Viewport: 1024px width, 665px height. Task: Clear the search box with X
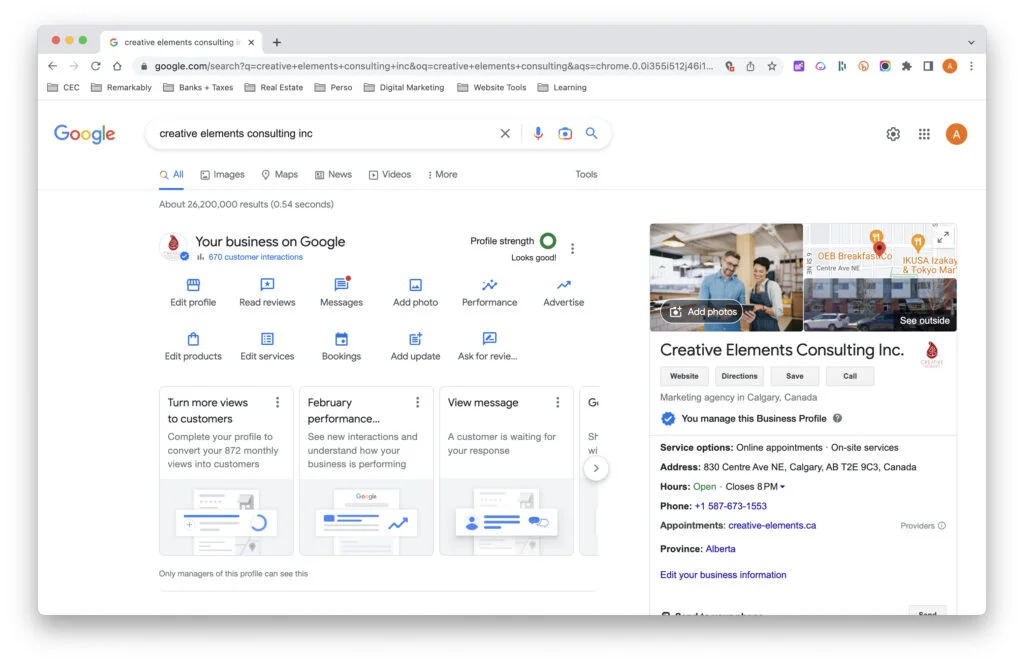coord(505,133)
